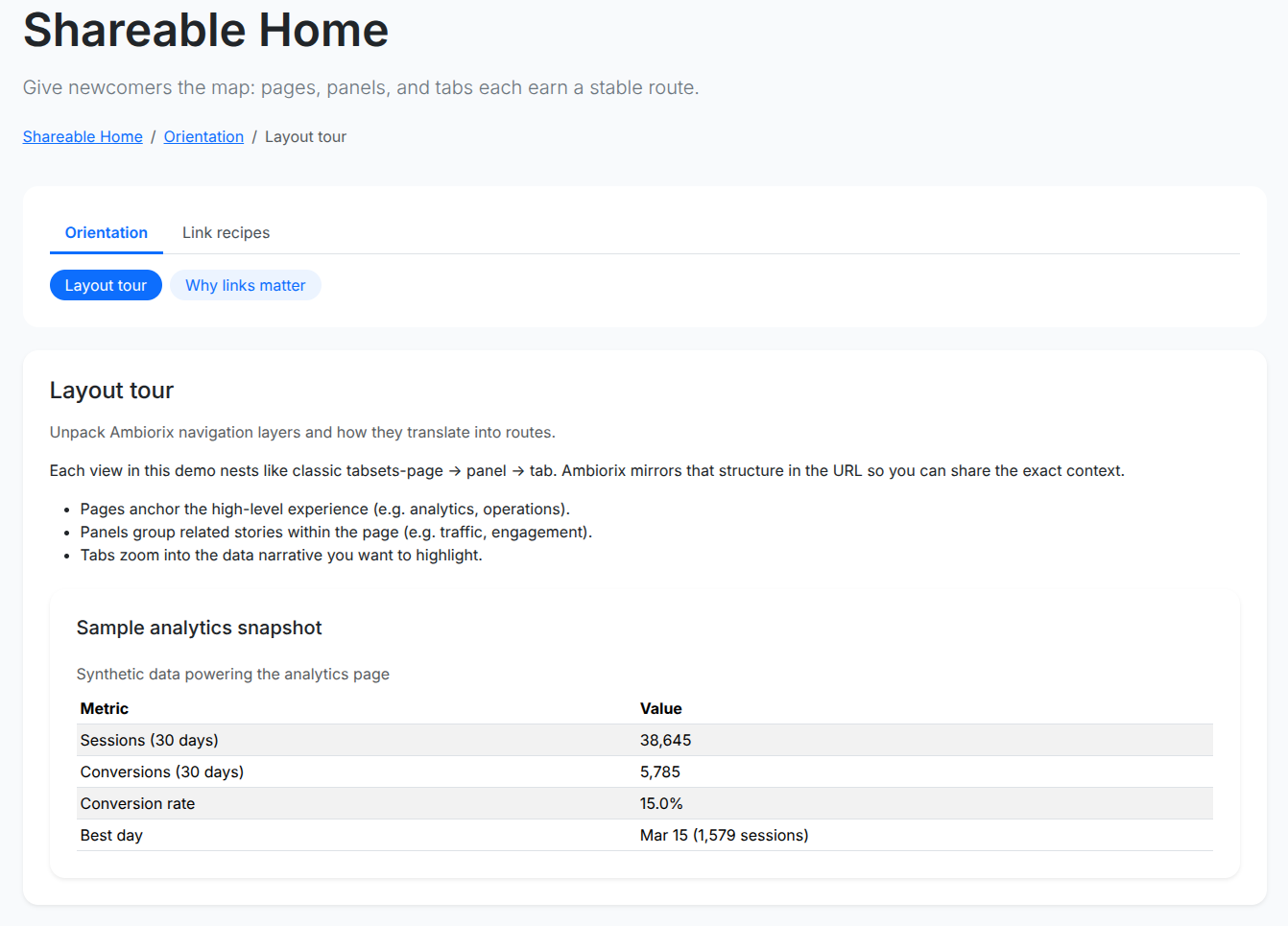Screen dimensions: 1288x926
Task: Click the bullet about Pages anchoring experience
Action: 324,510
